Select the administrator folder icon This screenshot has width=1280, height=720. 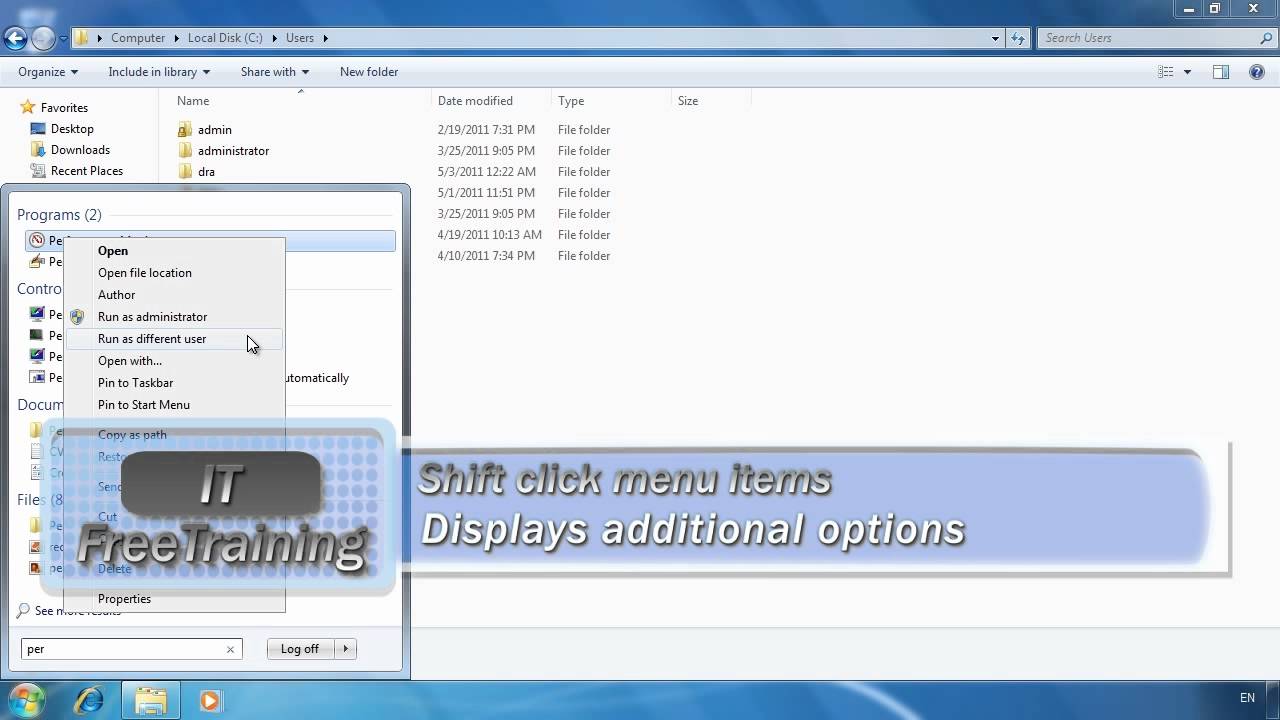(184, 151)
